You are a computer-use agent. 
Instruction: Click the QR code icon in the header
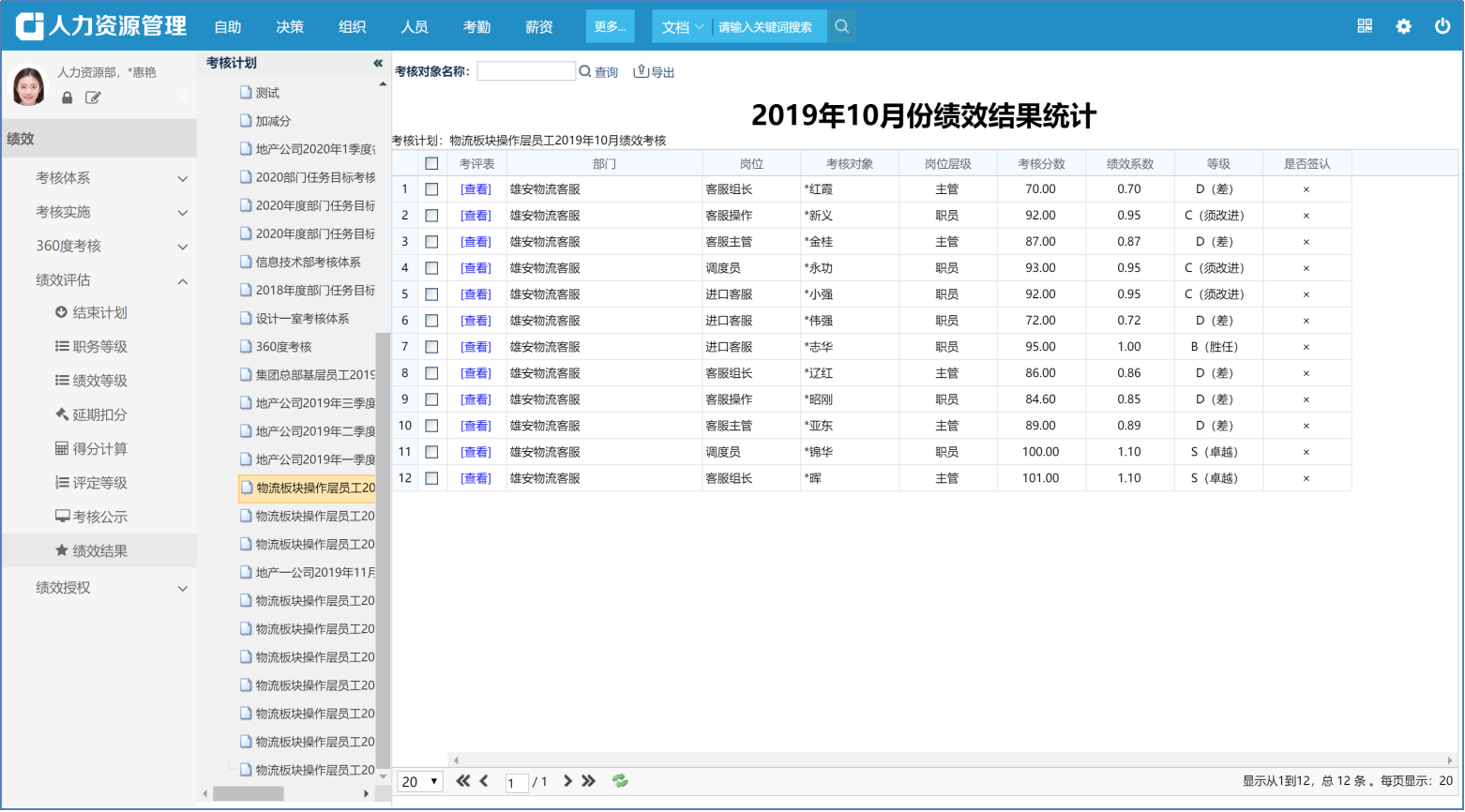coord(1365,26)
